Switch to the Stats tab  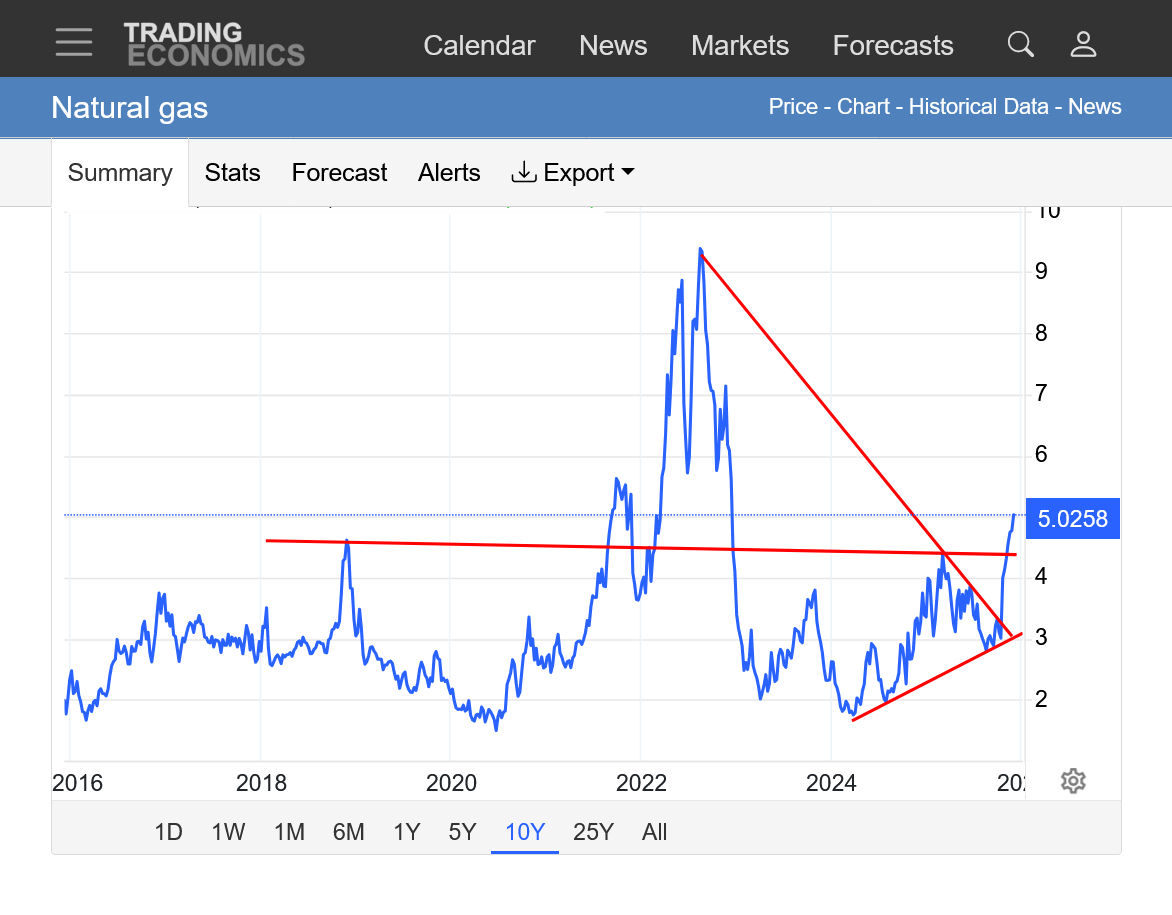click(232, 173)
